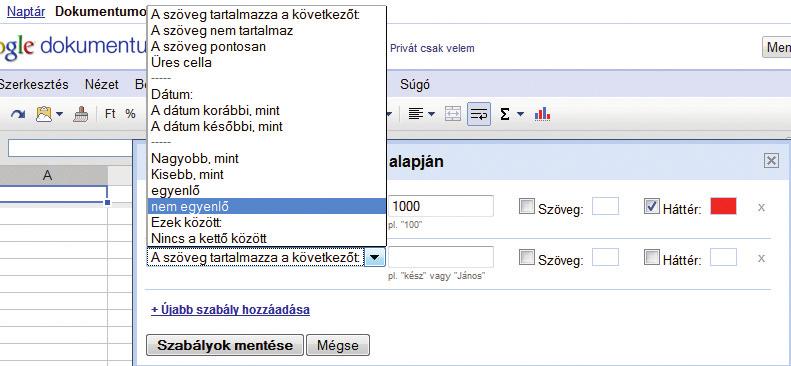Choose 'nem egyenlő' from the dropdown list
The image size is (791, 366).
(267, 206)
